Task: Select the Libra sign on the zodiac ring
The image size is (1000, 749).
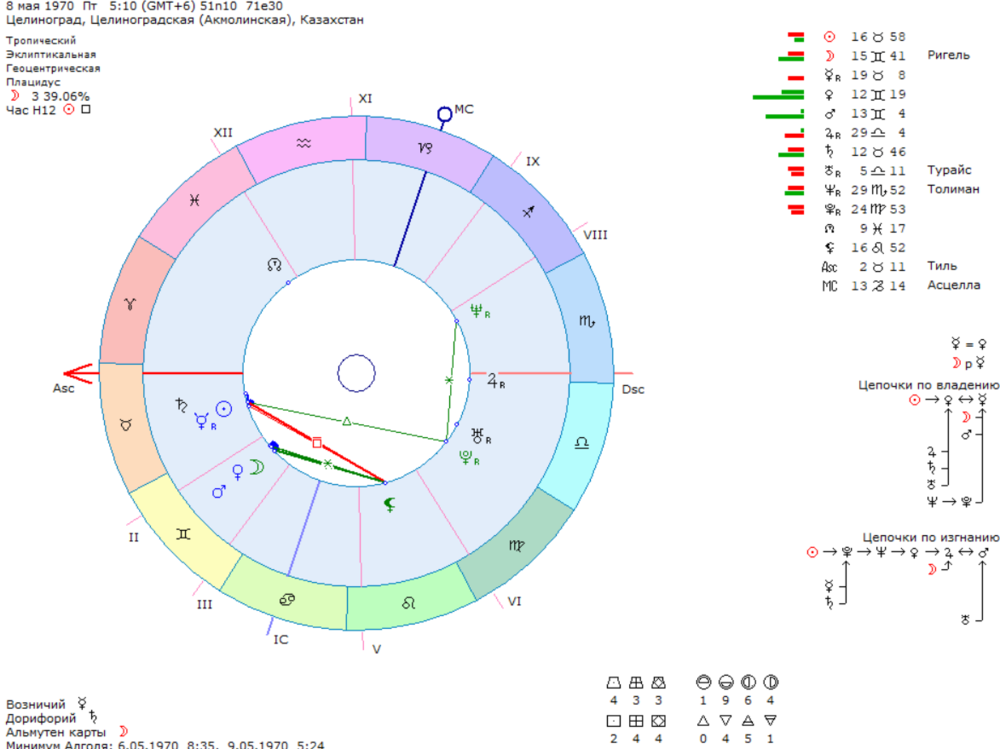Action: tap(582, 443)
